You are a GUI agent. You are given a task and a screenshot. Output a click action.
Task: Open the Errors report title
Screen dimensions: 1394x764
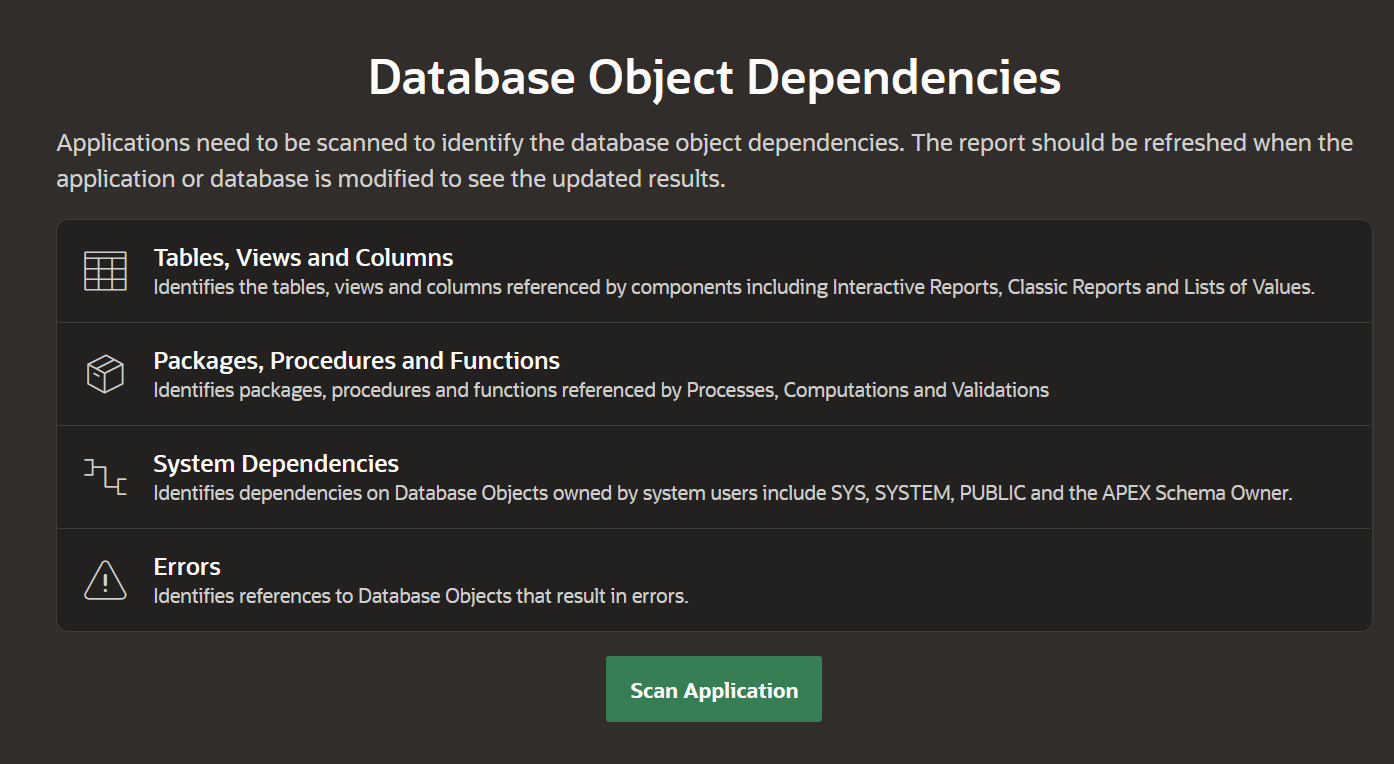pyautogui.click(x=187, y=567)
